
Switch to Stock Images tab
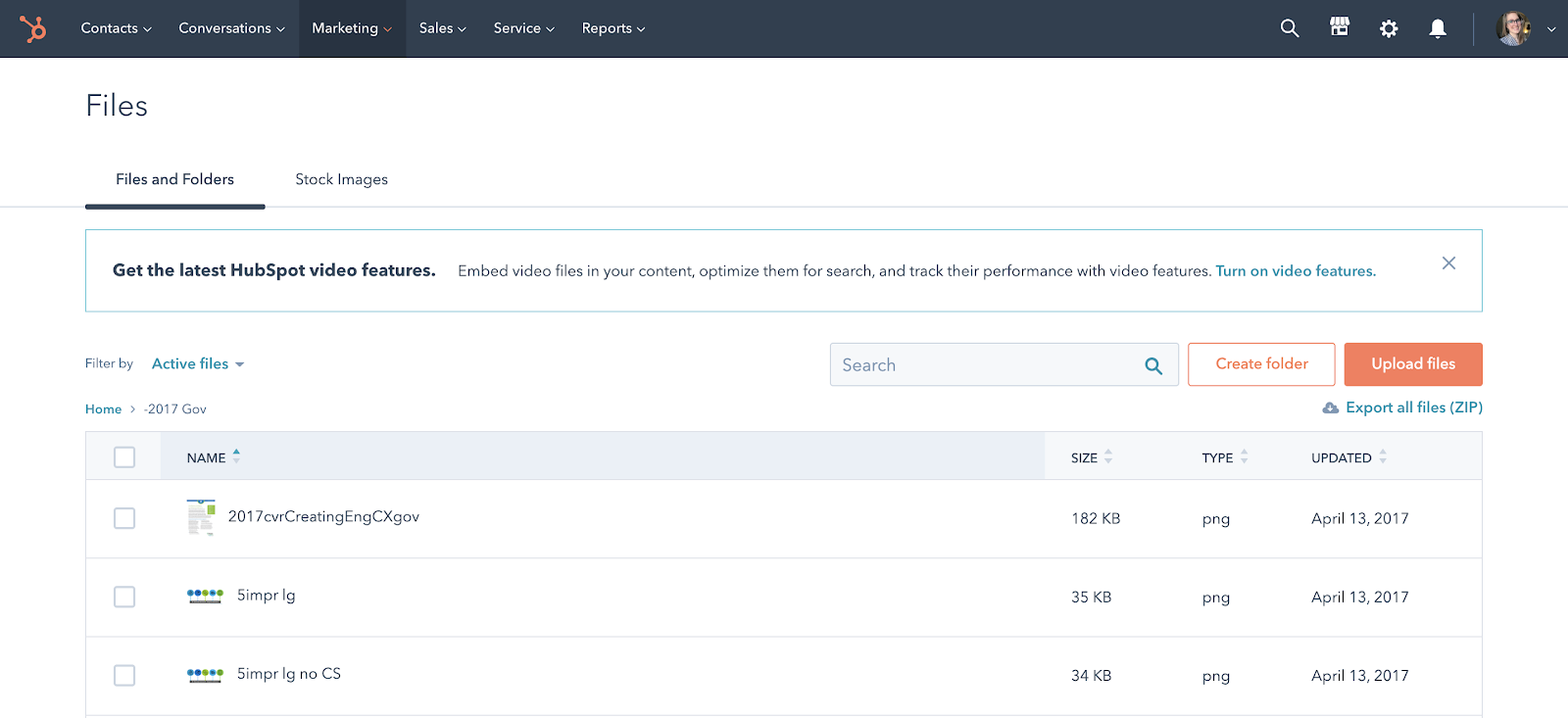(341, 179)
